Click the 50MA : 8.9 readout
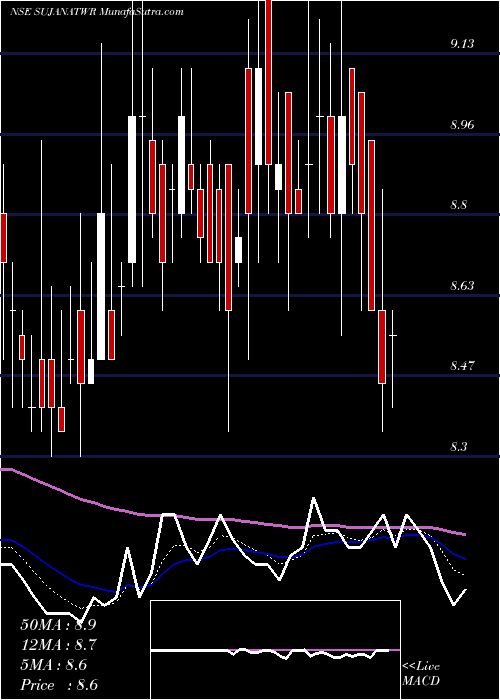The height and width of the screenshot is (700, 500). pos(58,625)
